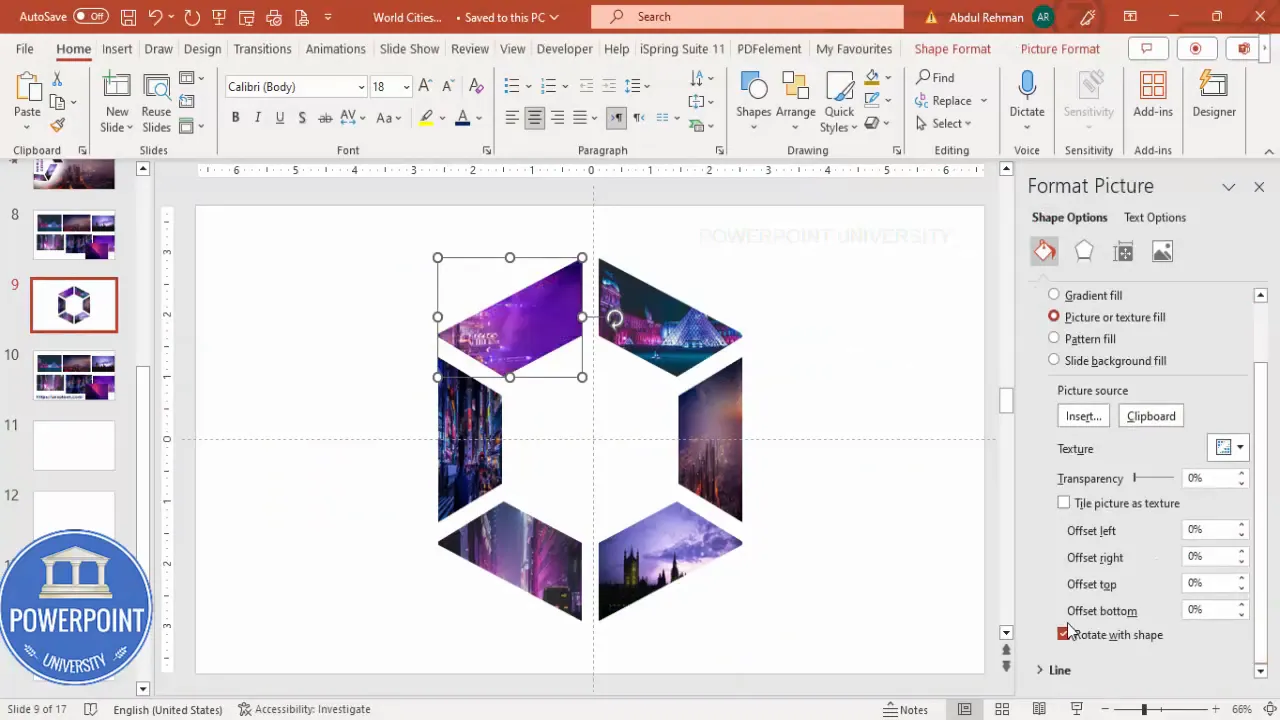The image size is (1280, 720).
Task: Switch to Animations tab
Action: click(335, 49)
